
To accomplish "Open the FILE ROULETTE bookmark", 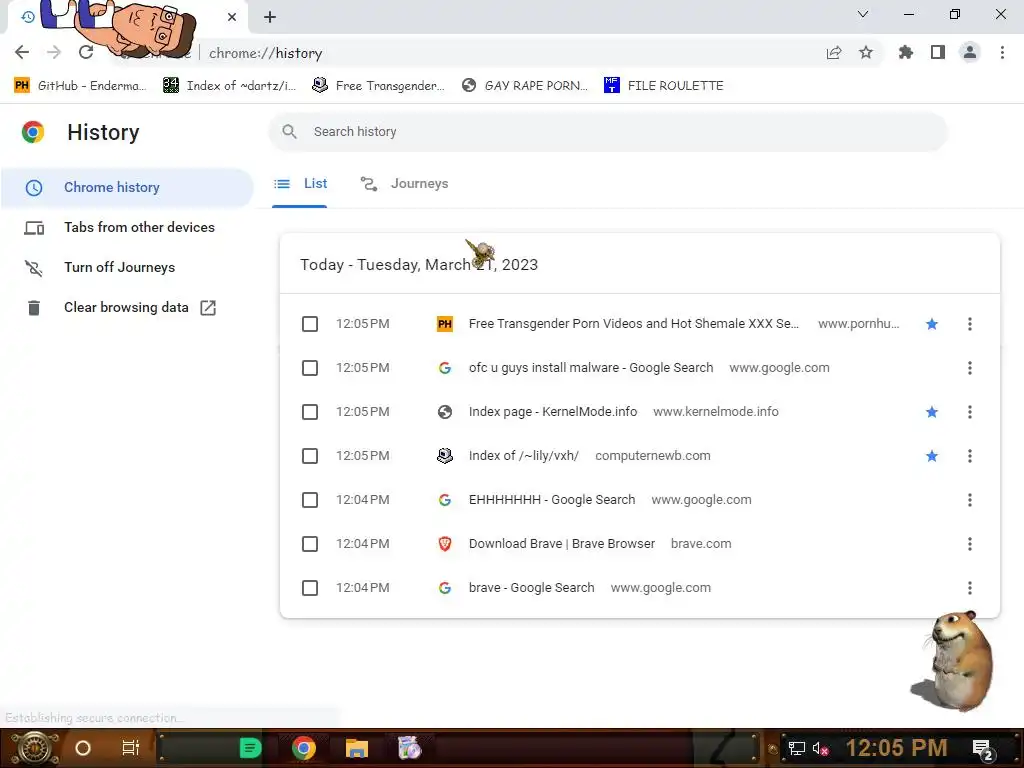I will [x=664, y=86].
